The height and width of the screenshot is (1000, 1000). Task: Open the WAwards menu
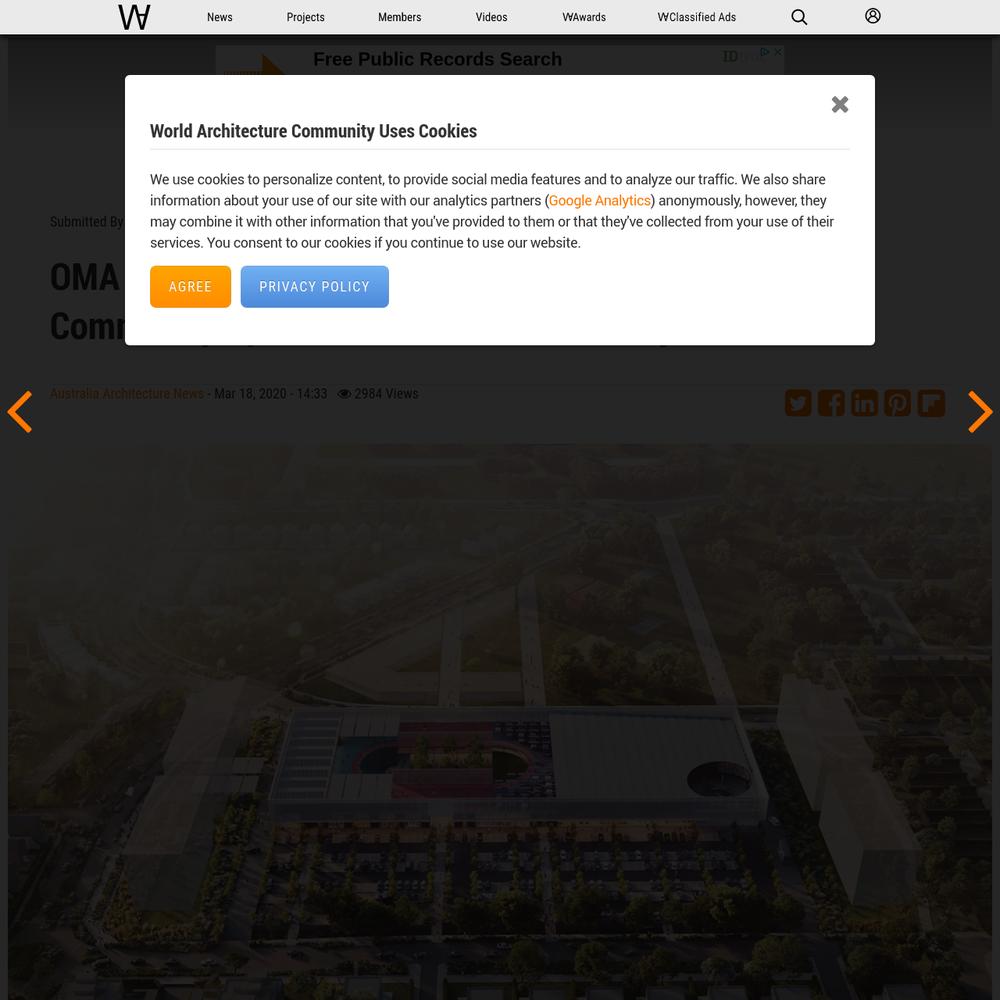[x=584, y=17]
